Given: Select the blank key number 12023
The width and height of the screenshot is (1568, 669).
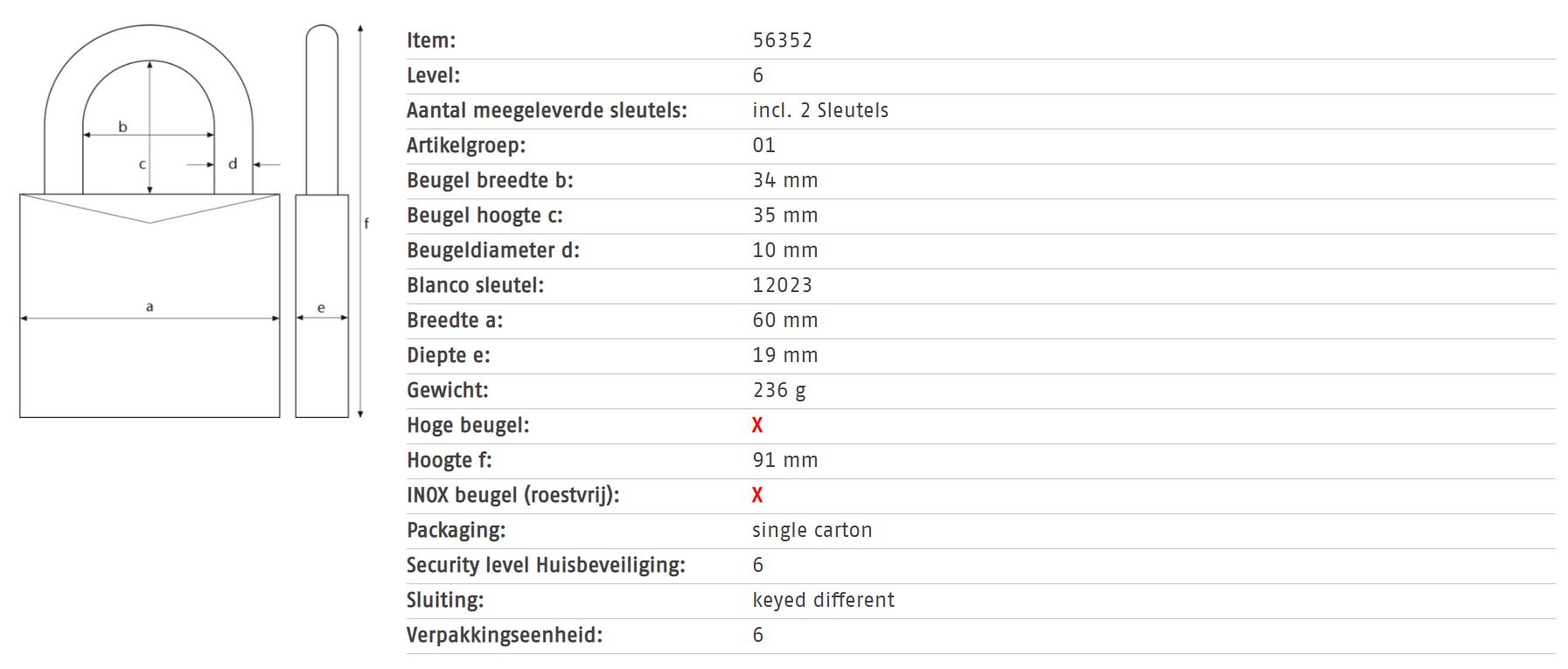Looking at the screenshot, I should click(x=783, y=285).
